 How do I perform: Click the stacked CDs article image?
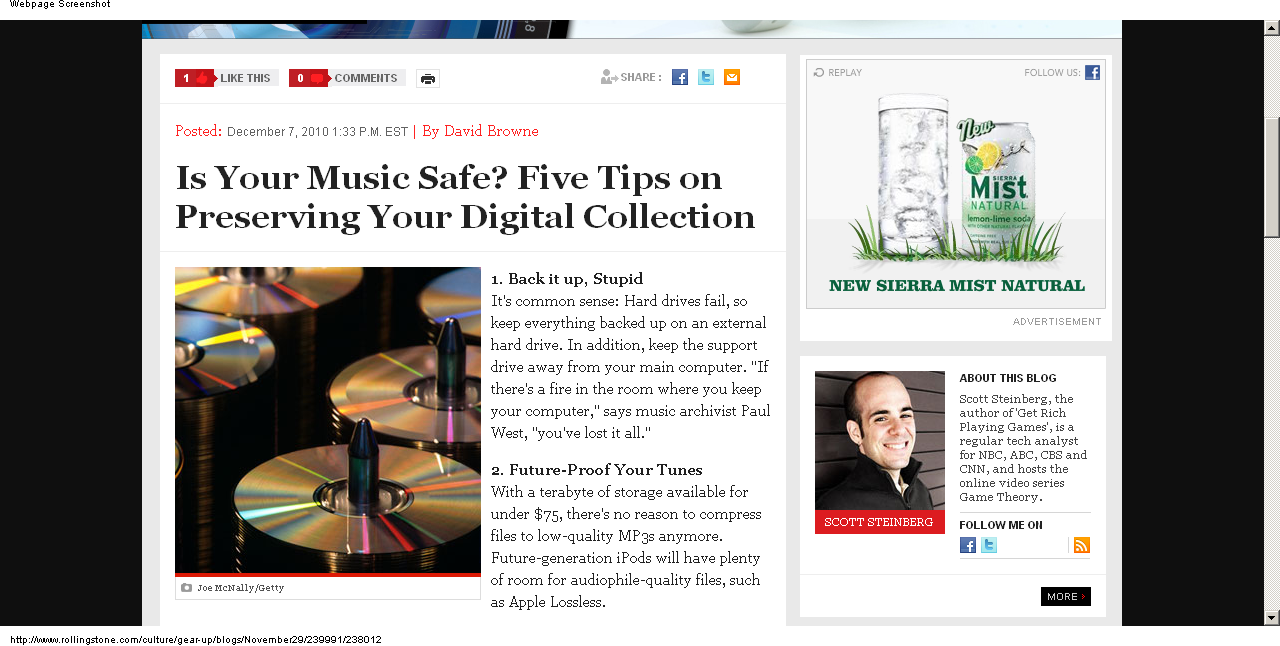coord(328,420)
